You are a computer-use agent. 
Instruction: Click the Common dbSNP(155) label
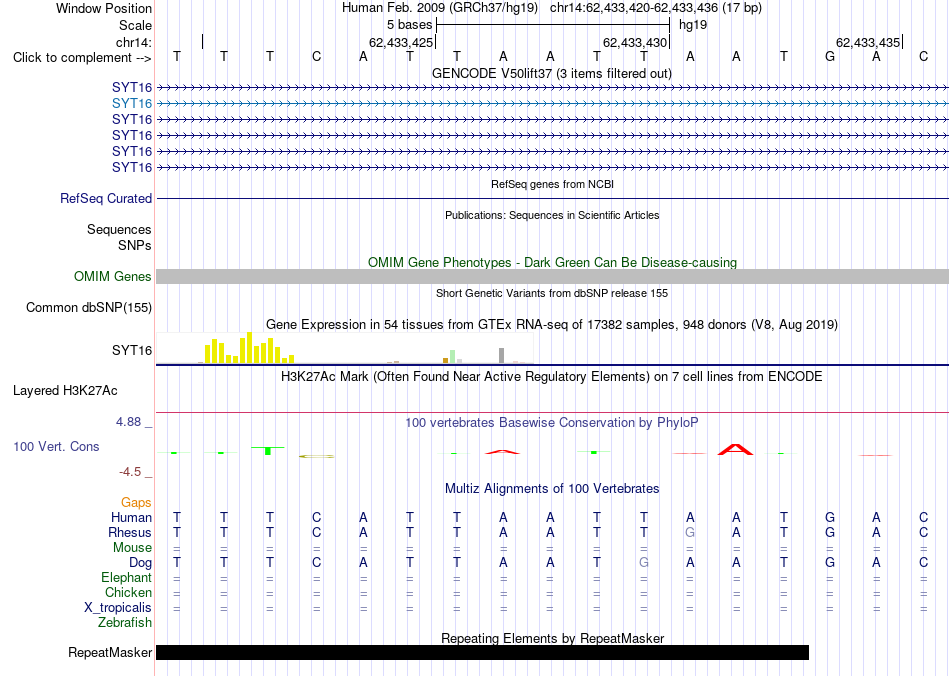pyautogui.click(x=89, y=308)
